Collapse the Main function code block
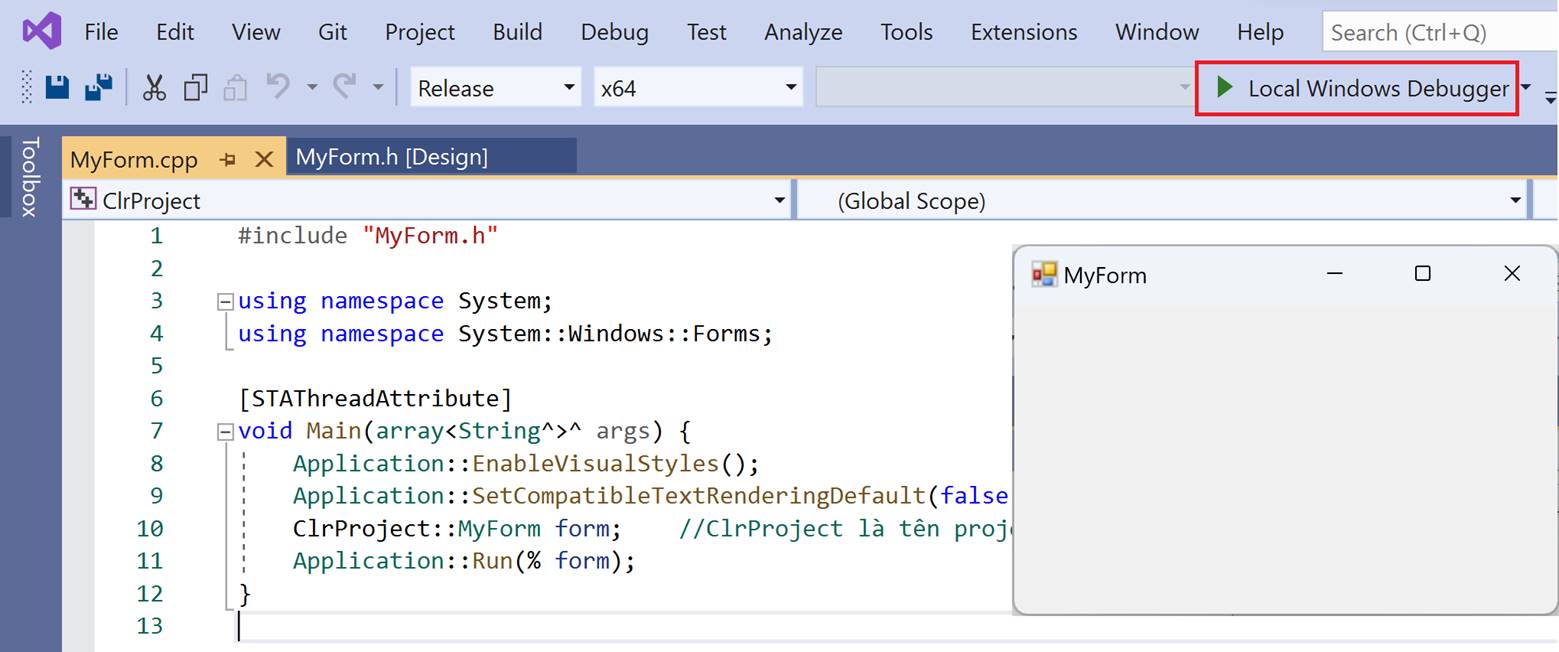Image resolution: width=1559 pixels, height=652 pixels. point(225,431)
